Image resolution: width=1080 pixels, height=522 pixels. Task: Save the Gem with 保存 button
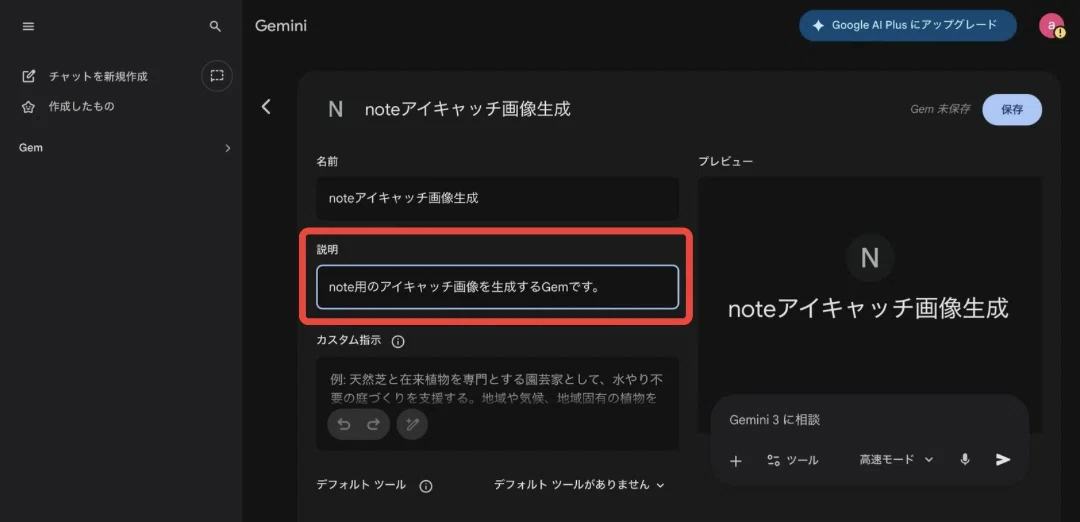(x=1012, y=109)
